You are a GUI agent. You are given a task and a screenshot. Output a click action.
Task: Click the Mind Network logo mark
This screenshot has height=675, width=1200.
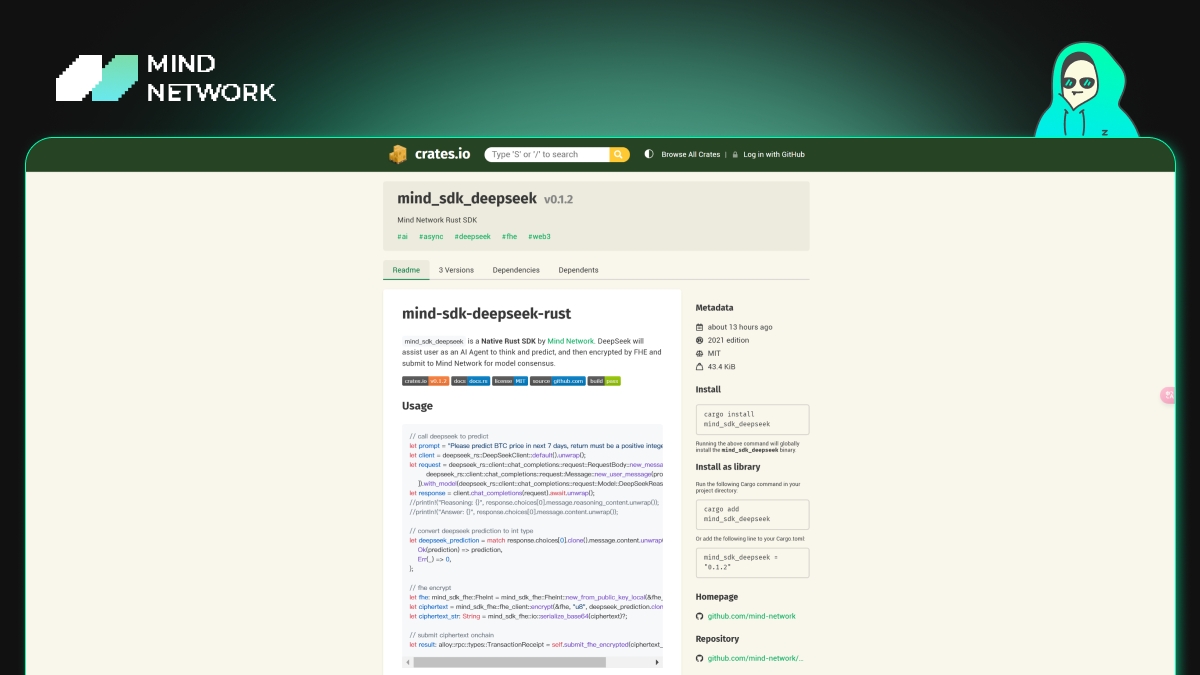pyautogui.click(x=96, y=78)
